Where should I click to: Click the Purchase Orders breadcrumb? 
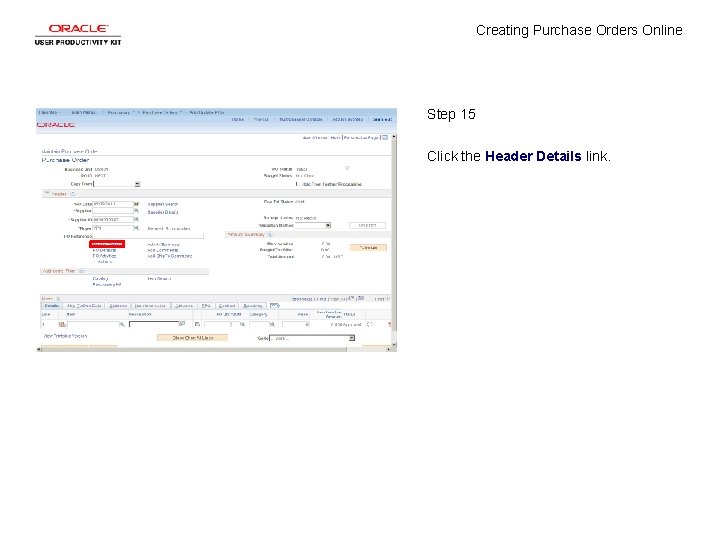(x=159, y=112)
